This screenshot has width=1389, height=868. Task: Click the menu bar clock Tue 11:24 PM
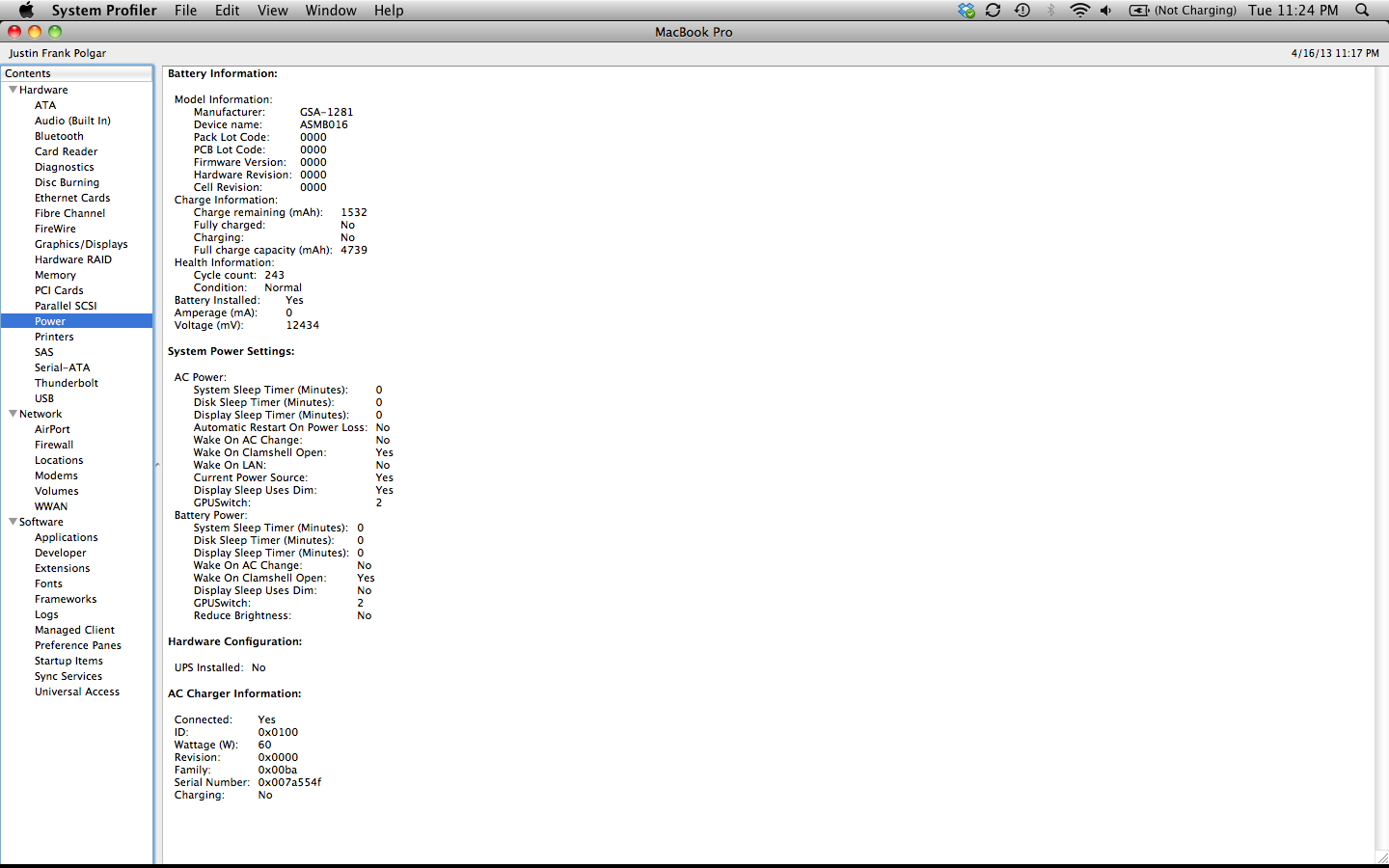[1293, 10]
